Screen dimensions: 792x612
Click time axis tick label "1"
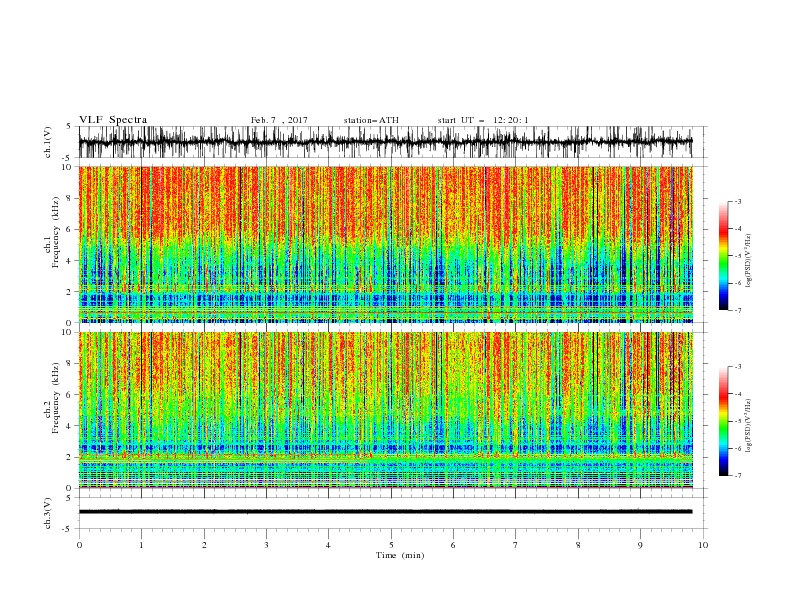(x=141, y=545)
